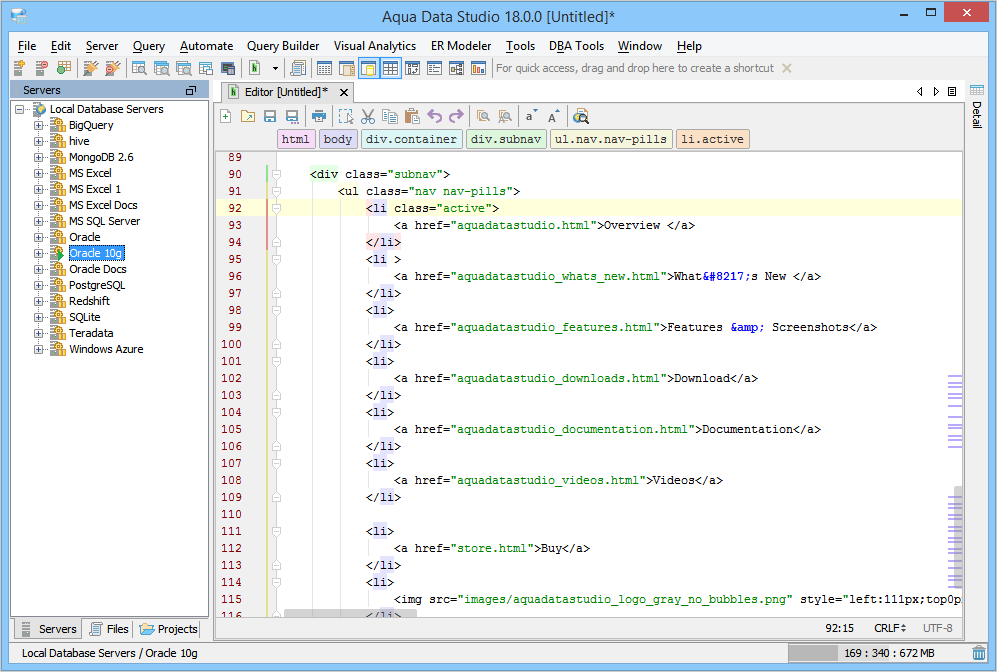Toggle the highlighted yellow cylinder view button
997x672 pixels.
[x=368, y=68]
